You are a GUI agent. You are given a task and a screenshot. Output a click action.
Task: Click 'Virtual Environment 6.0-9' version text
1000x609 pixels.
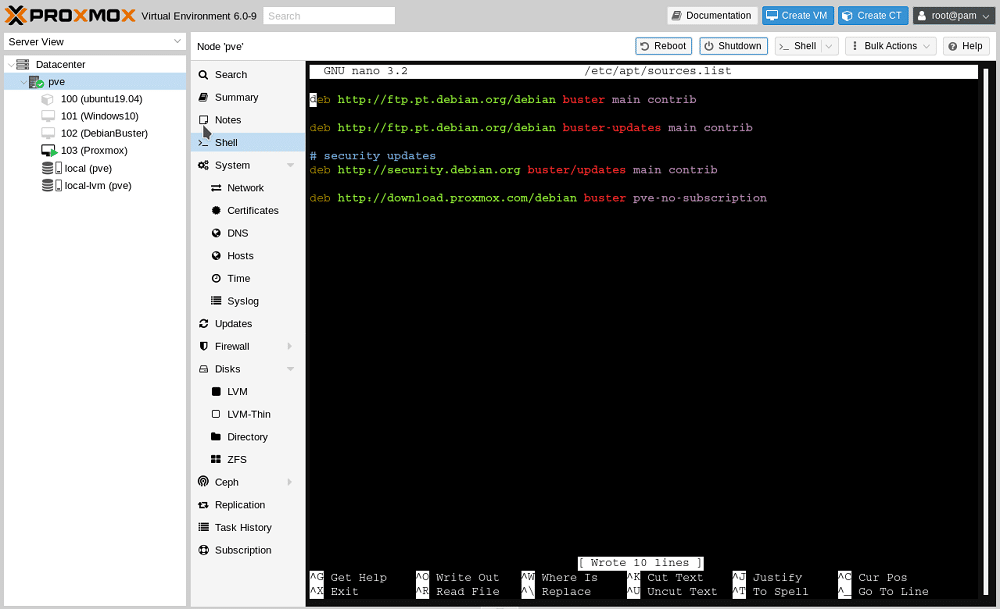point(199,16)
